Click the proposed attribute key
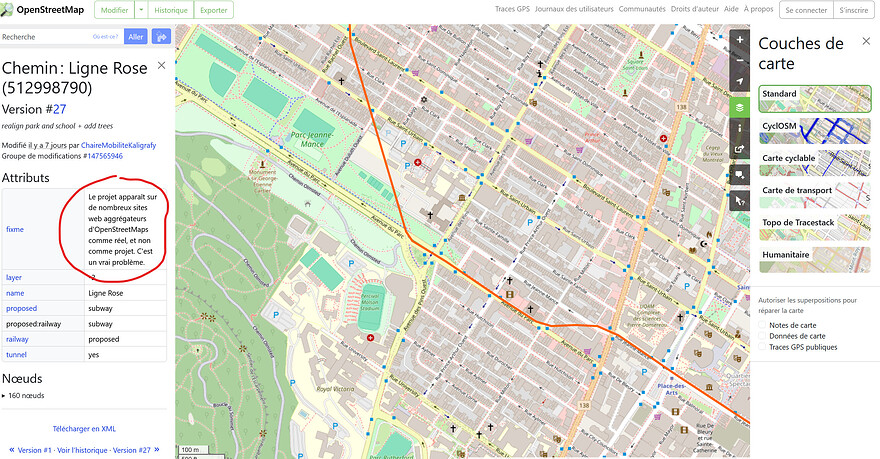Image resolution: width=880 pixels, height=459 pixels. [21, 308]
